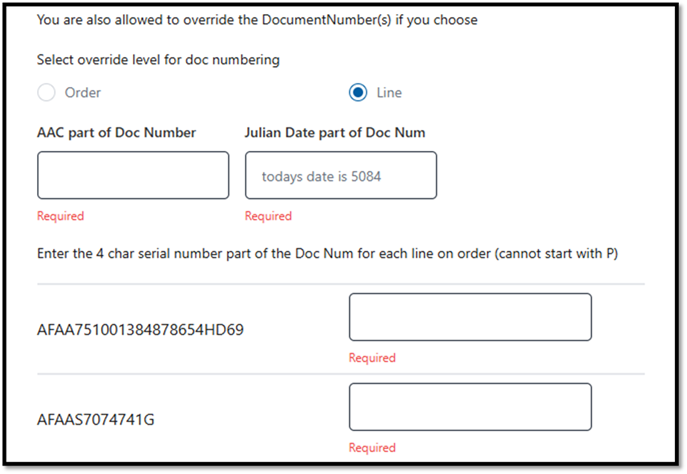Select the Line radio button

357,93
